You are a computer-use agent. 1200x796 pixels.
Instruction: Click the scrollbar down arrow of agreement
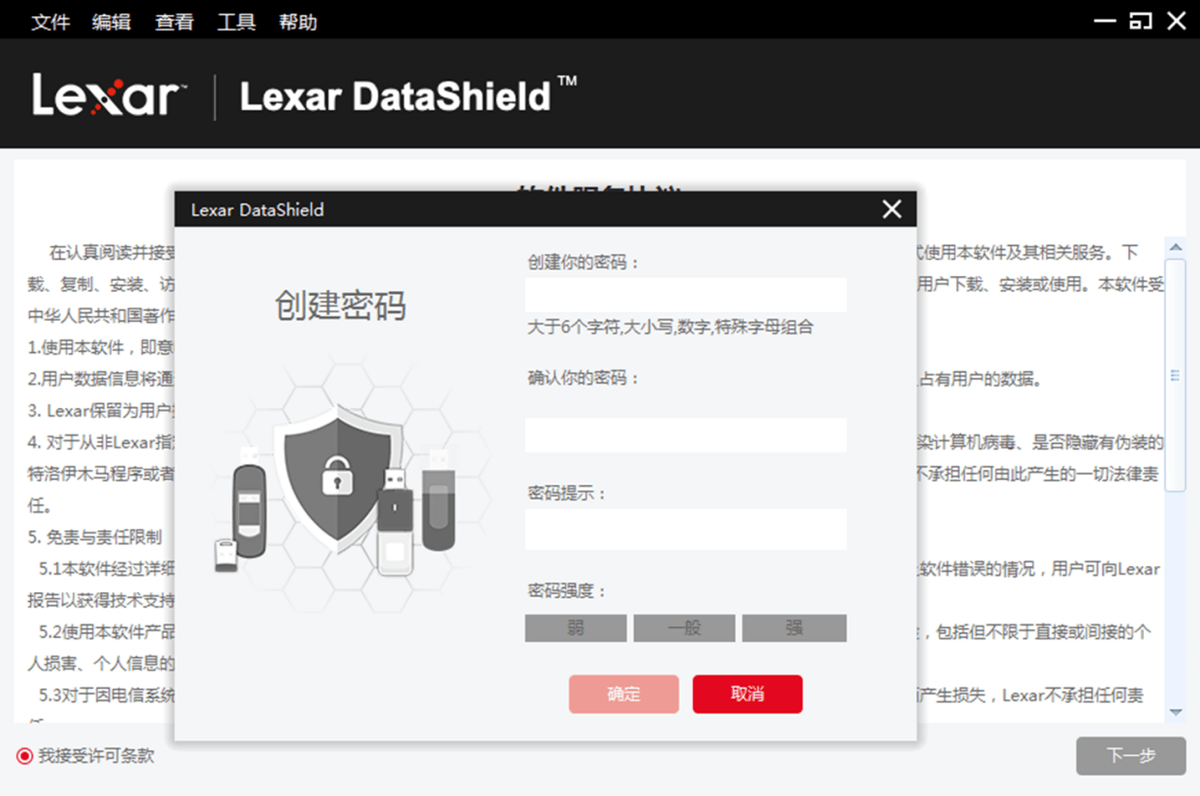click(1175, 710)
